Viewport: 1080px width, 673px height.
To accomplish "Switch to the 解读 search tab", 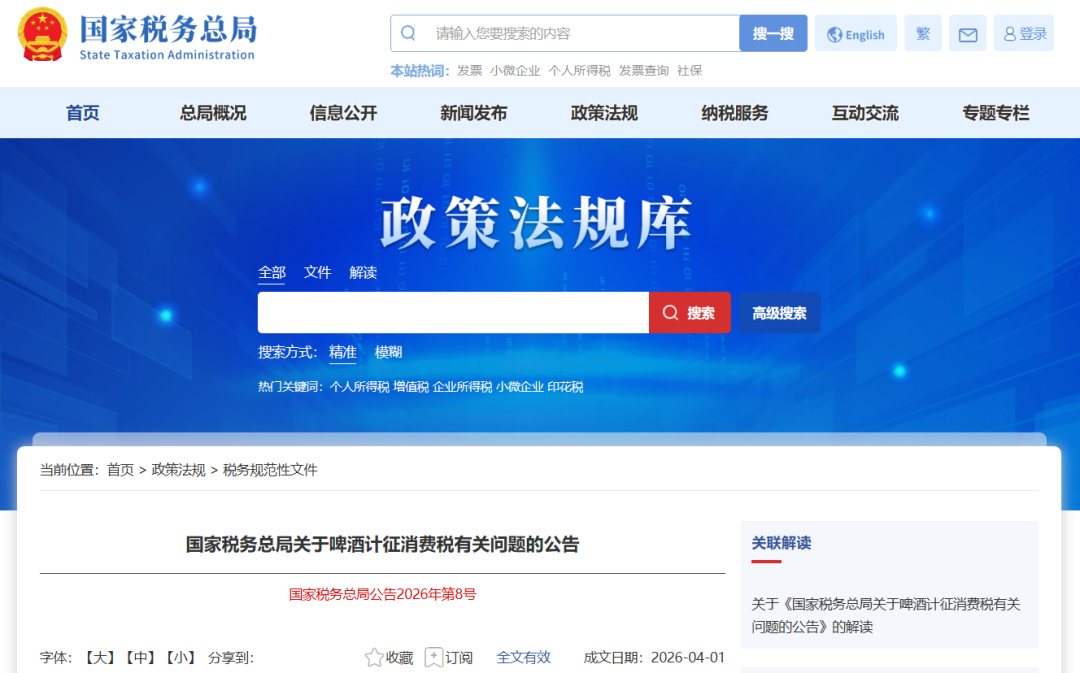I will pos(363,272).
